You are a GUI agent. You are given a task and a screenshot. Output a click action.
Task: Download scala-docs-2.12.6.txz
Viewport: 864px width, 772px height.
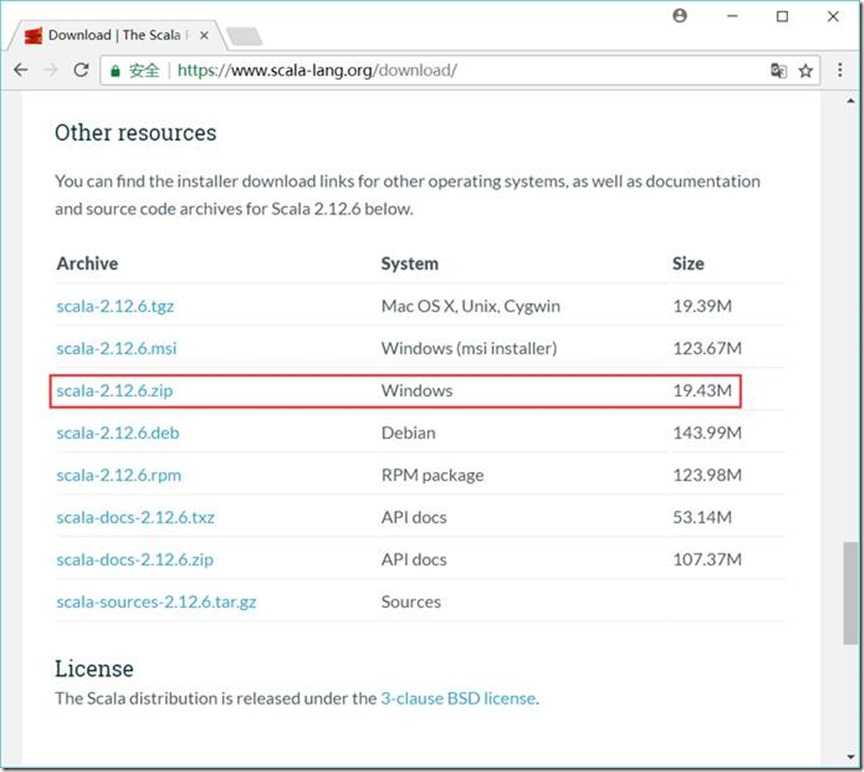click(136, 517)
